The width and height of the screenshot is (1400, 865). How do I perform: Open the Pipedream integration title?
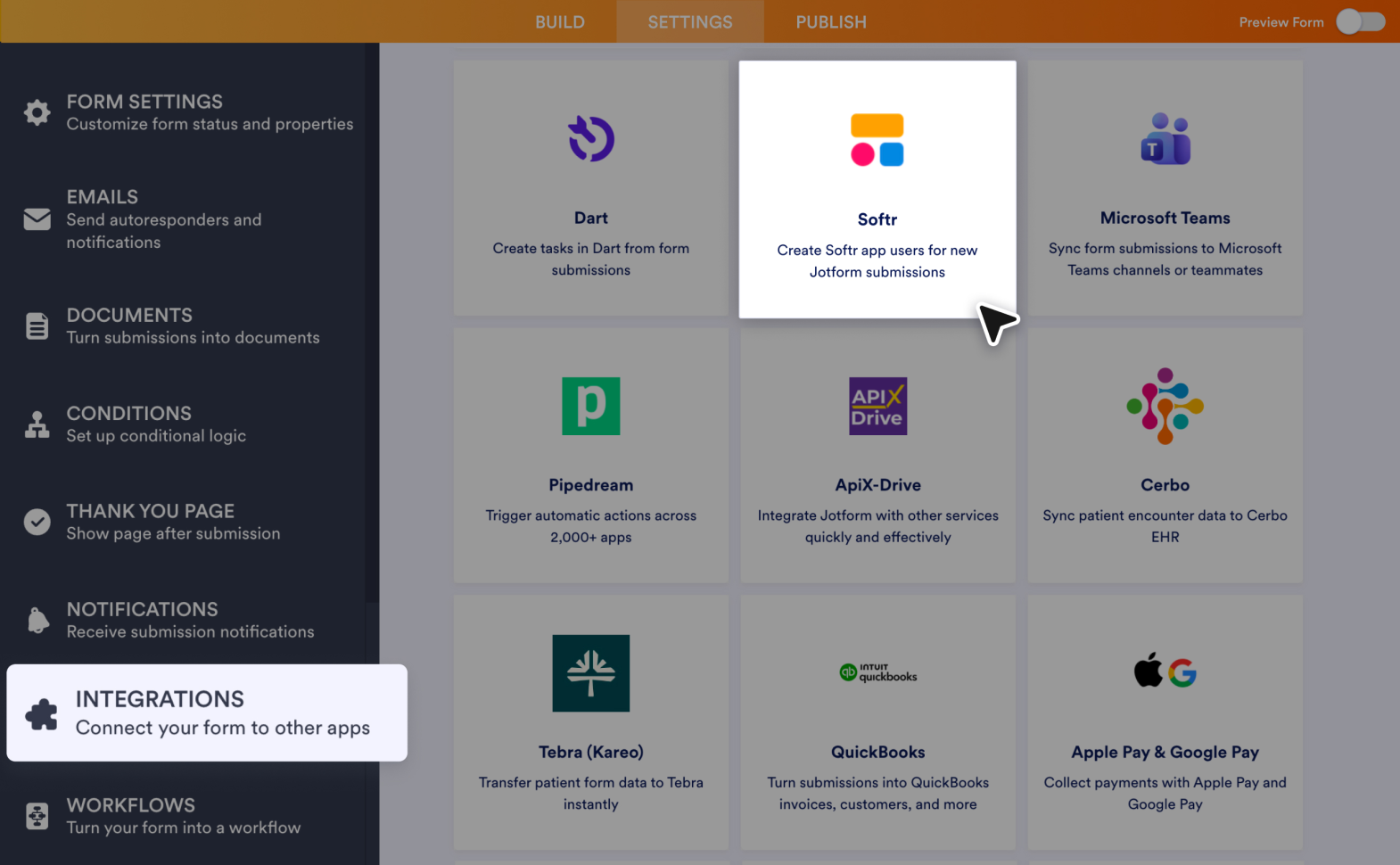591,485
